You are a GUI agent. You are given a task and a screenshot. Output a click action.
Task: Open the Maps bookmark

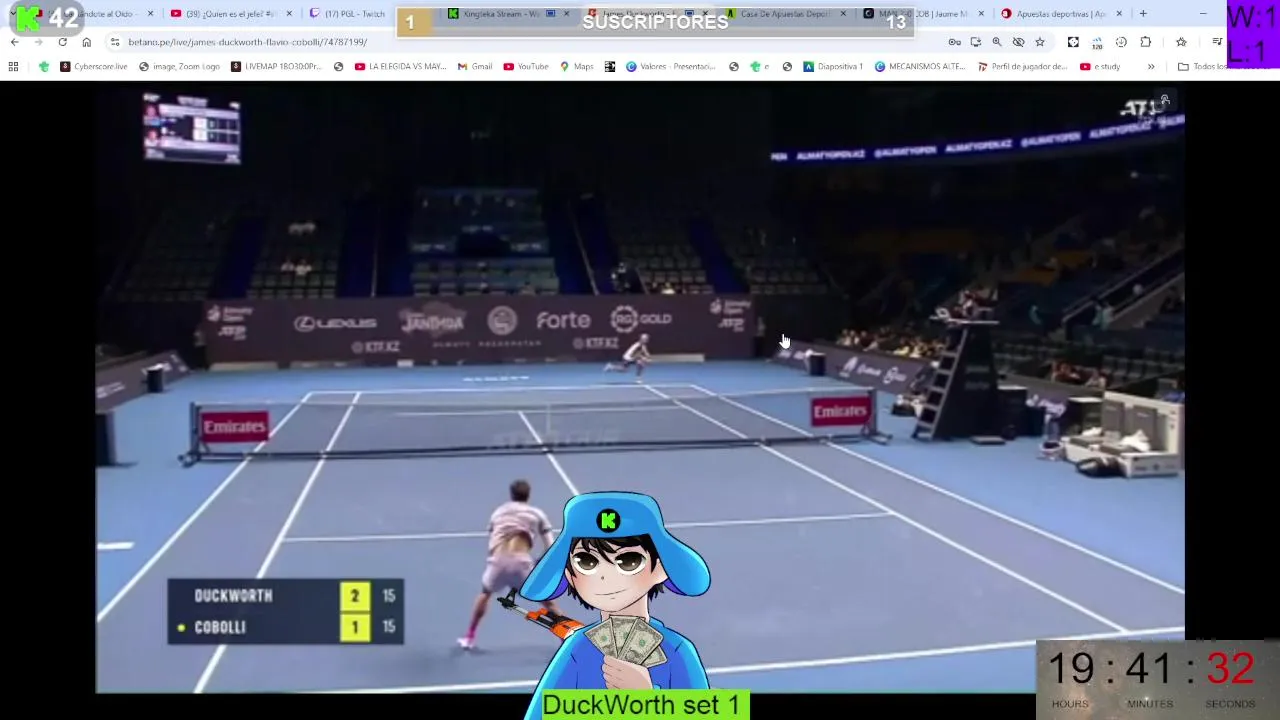(577, 67)
